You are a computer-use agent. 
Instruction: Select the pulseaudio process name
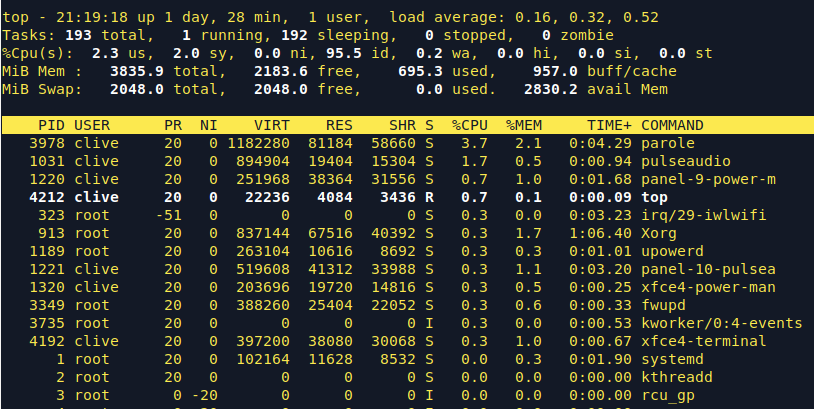point(686,161)
